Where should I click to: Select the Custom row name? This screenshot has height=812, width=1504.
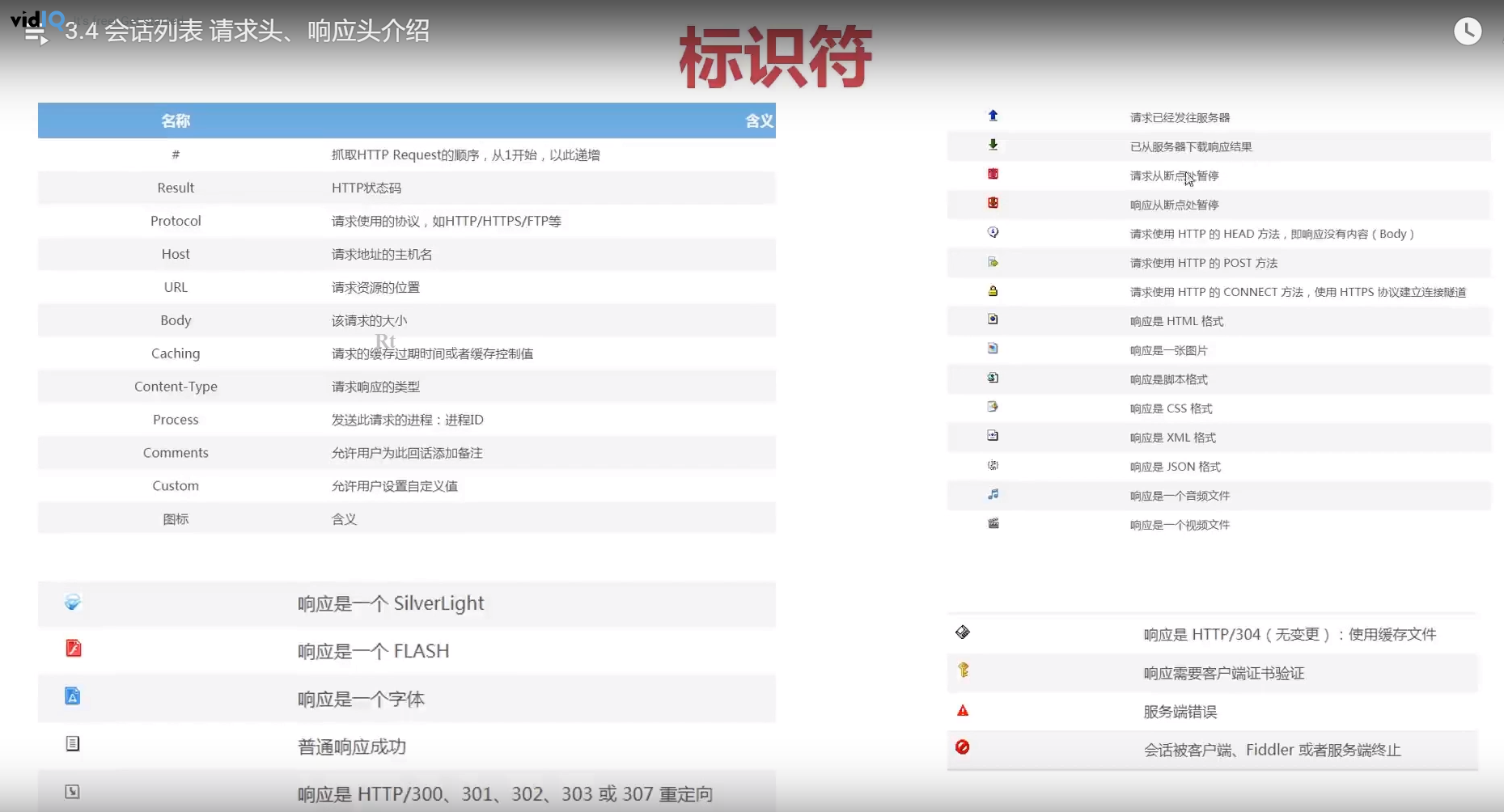[x=176, y=486]
